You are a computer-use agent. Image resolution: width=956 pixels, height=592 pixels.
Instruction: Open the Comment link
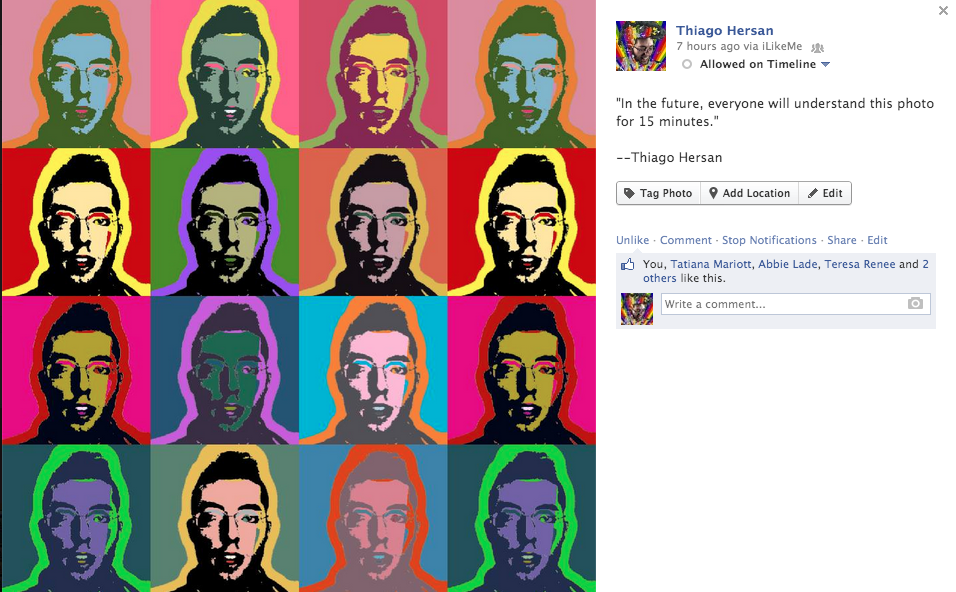pos(685,240)
